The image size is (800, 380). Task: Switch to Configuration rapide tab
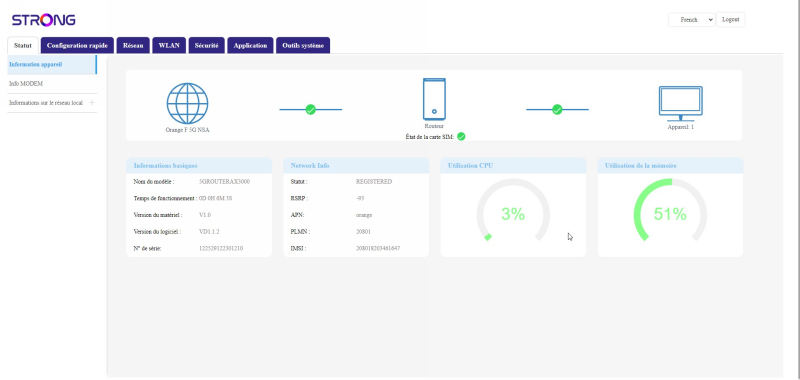tap(77, 45)
